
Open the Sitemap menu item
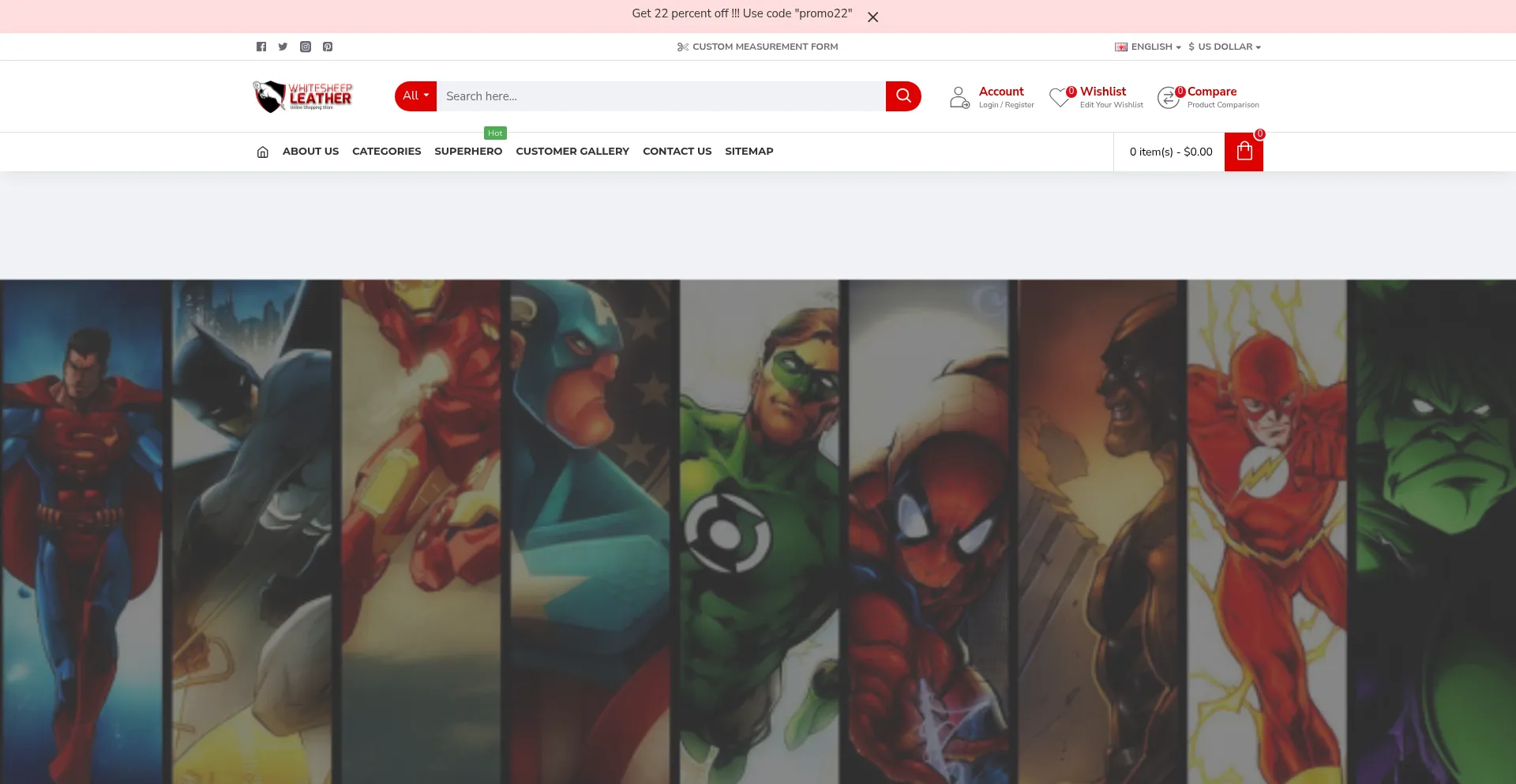coord(749,152)
